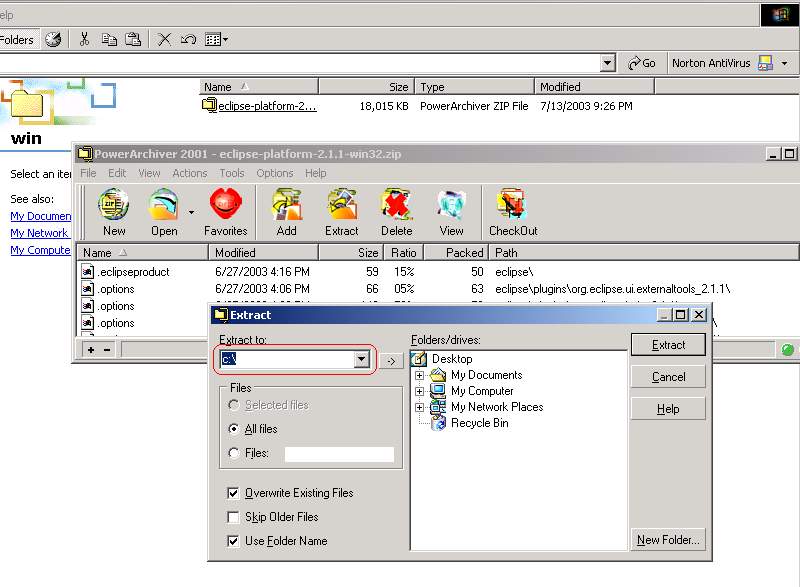This screenshot has width=800, height=587.
Task: Click the Cancel button
Action: point(668,377)
